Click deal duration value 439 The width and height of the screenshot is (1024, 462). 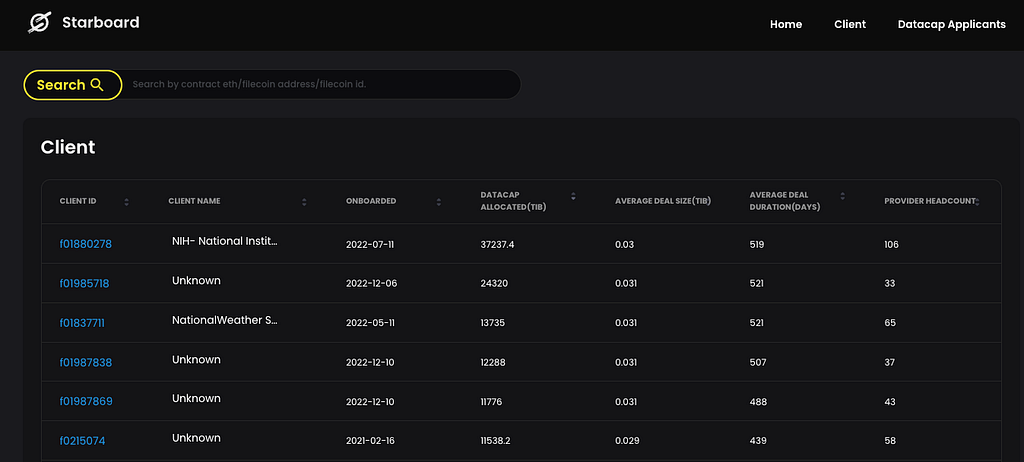coord(758,441)
